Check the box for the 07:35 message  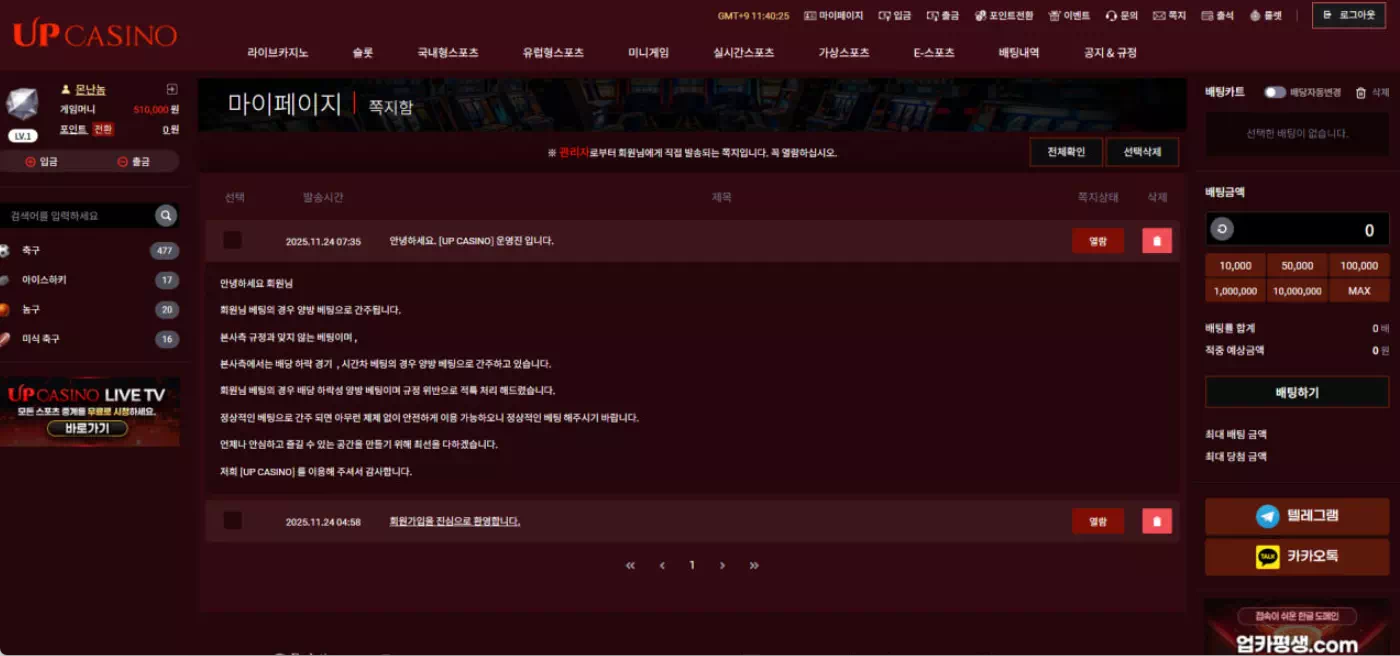click(x=232, y=240)
